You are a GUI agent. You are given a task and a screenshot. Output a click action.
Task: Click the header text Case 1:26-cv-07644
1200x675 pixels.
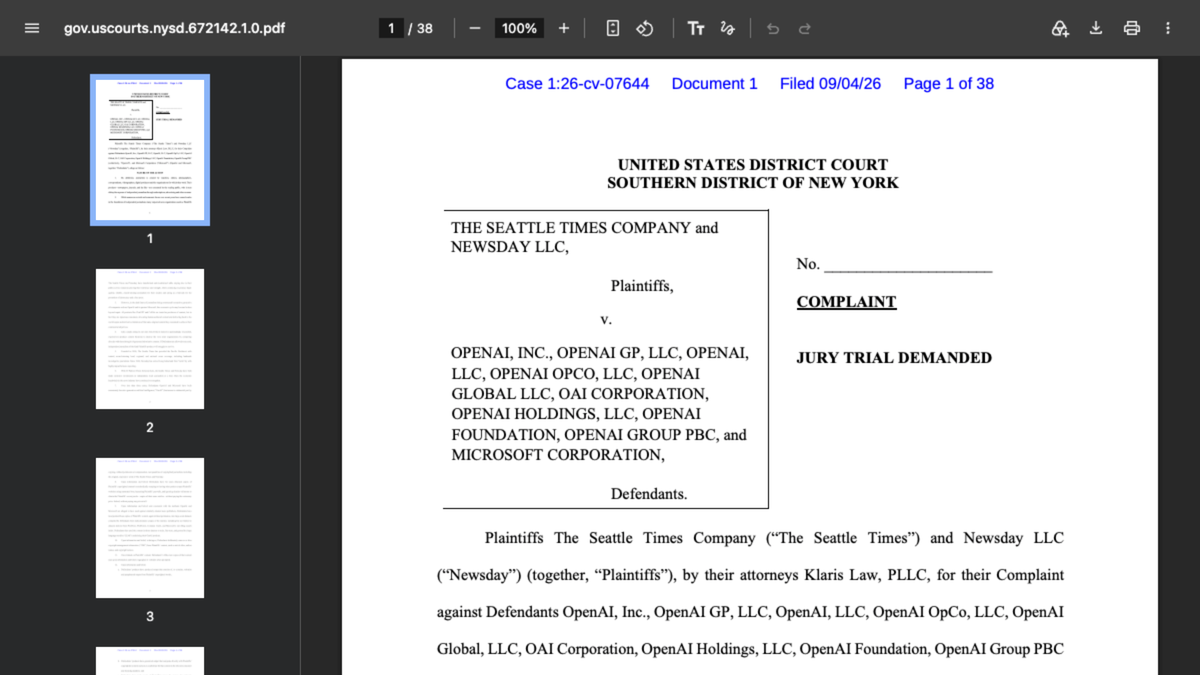point(577,84)
